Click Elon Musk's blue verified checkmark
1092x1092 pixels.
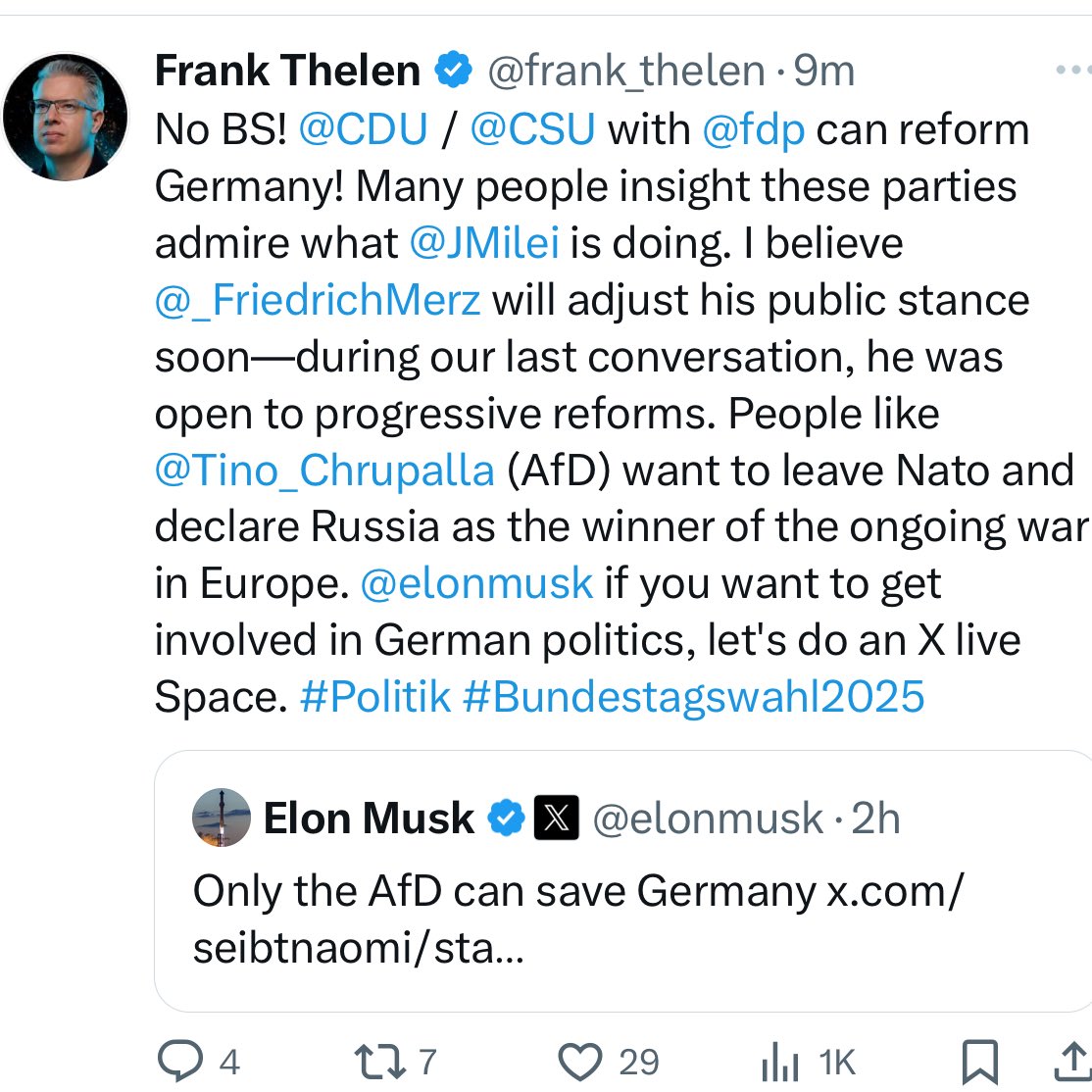[x=506, y=819]
